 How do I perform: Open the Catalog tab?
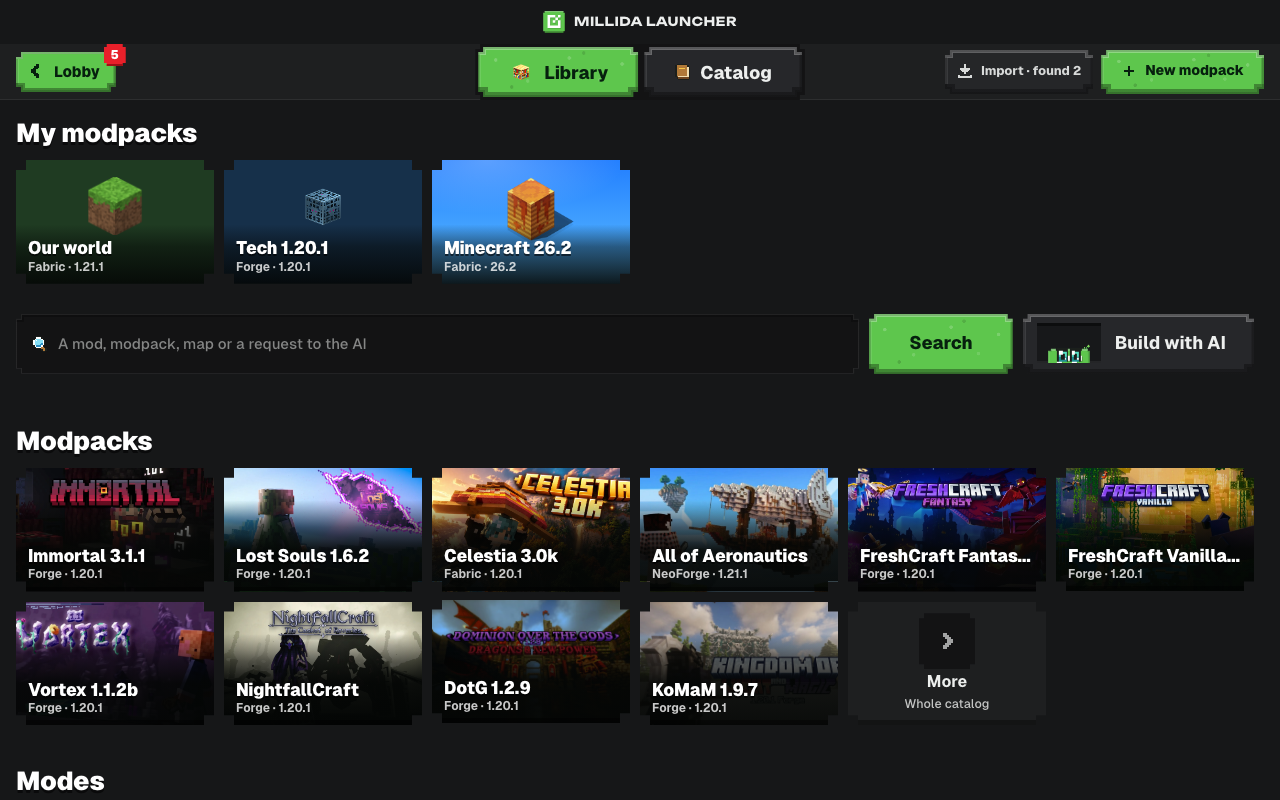723,72
